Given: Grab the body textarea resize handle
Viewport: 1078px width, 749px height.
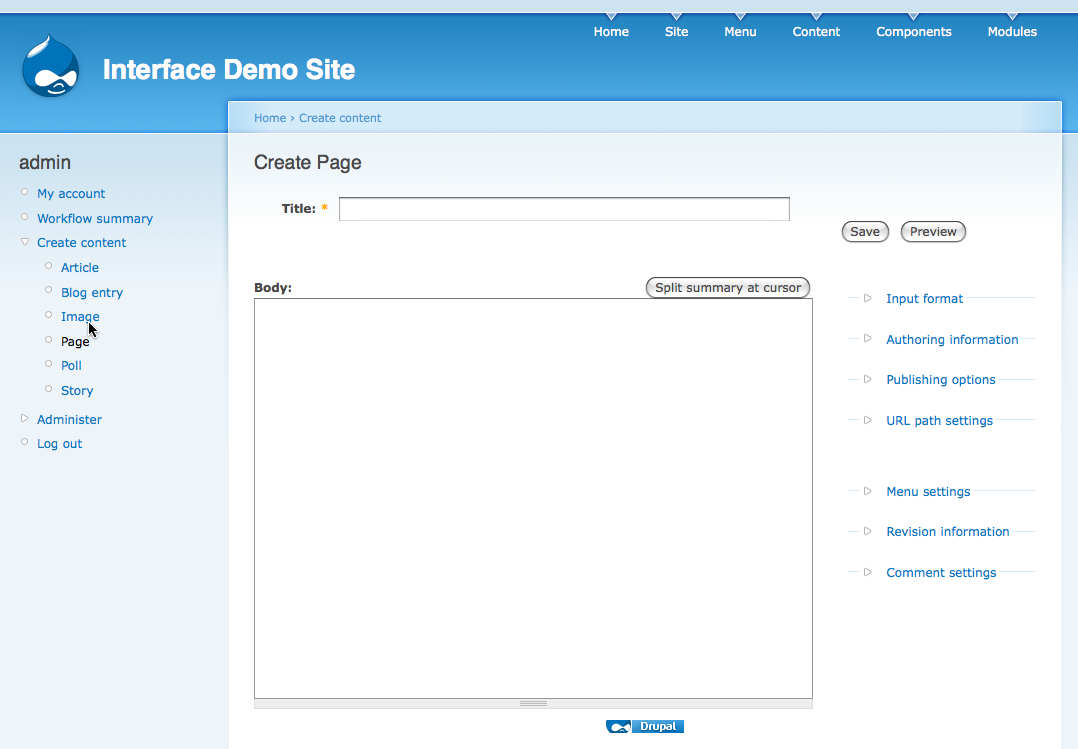Looking at the screenshot, I should coord(533,704).
